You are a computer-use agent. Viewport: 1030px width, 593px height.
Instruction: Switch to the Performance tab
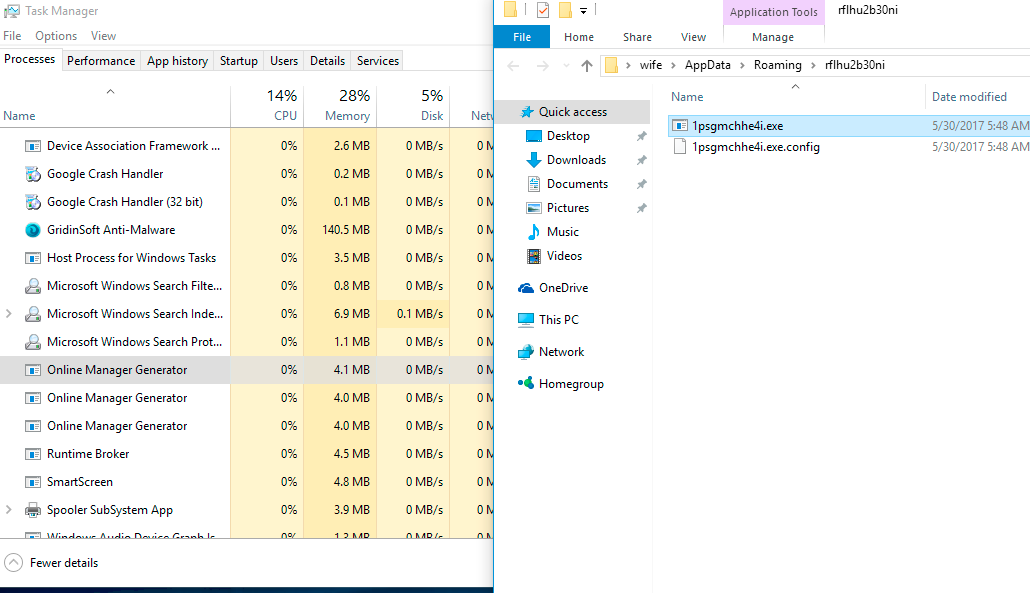101,61
